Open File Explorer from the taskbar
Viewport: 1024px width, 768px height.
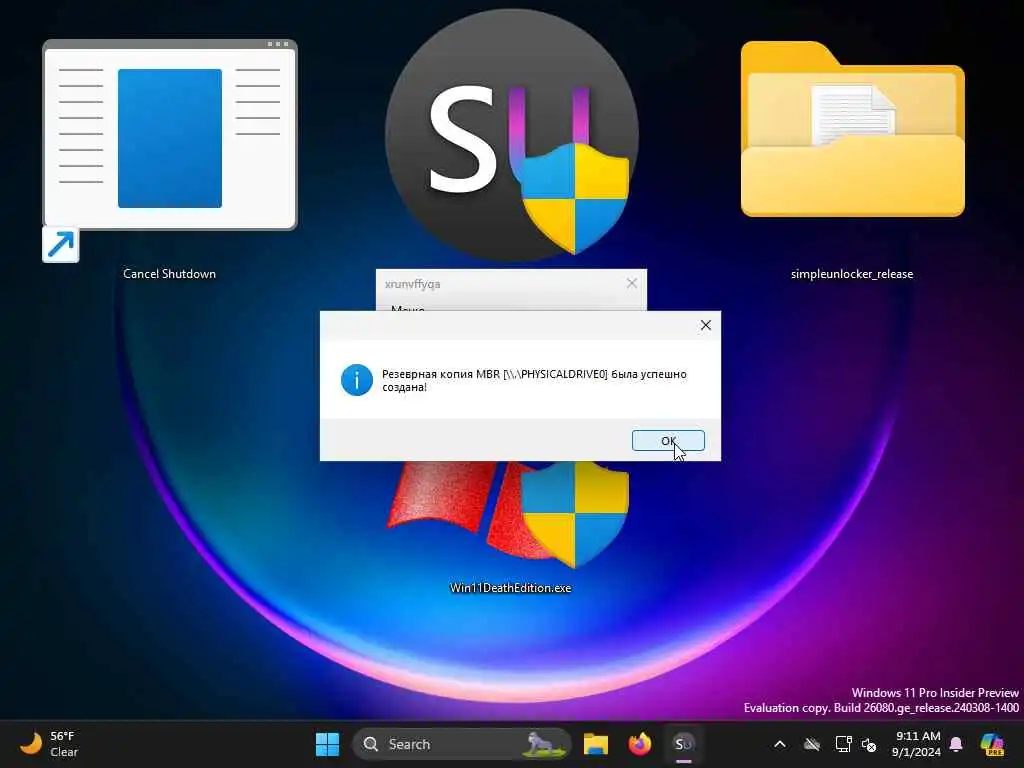[x=596, y=744]
